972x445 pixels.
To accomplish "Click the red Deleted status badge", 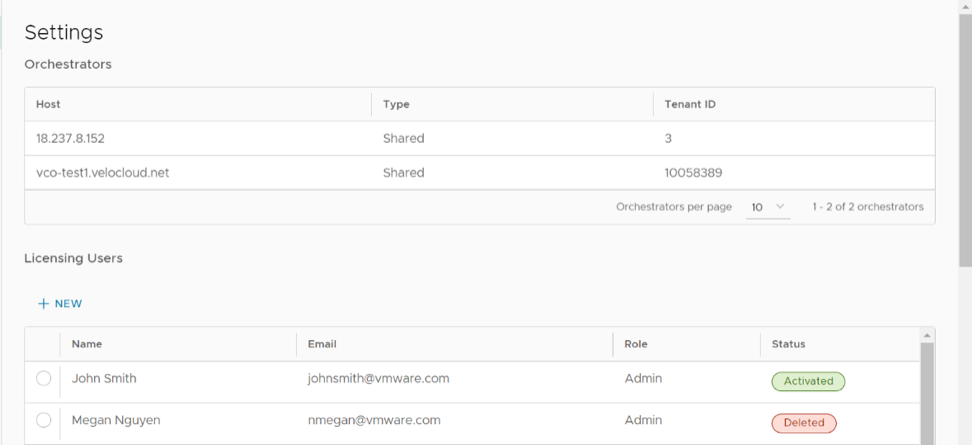I will 803,423.
